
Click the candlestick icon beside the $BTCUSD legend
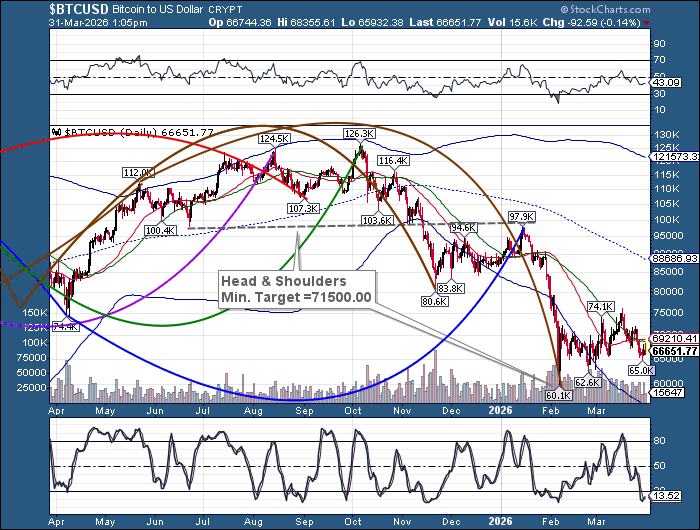(56, 132)
